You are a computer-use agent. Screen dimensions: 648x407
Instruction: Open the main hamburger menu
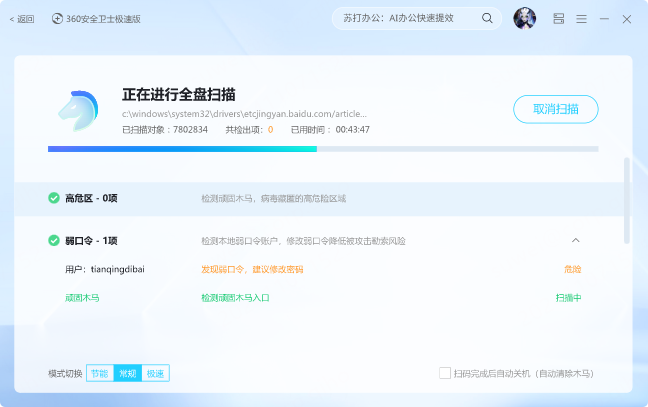581,18
